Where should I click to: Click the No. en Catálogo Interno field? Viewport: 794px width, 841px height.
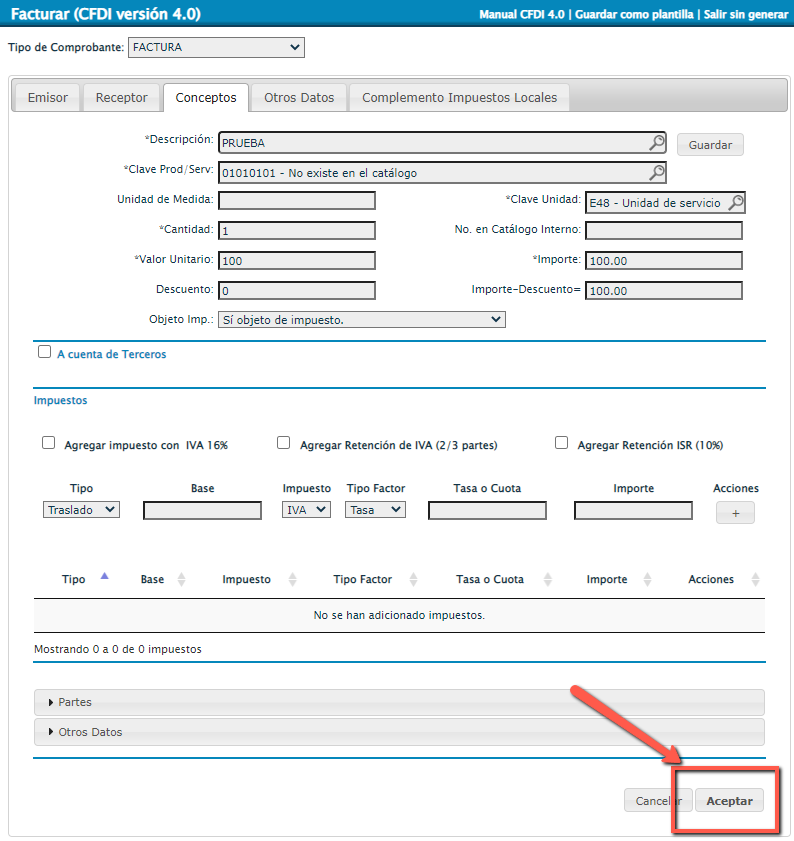coord(664,231)
